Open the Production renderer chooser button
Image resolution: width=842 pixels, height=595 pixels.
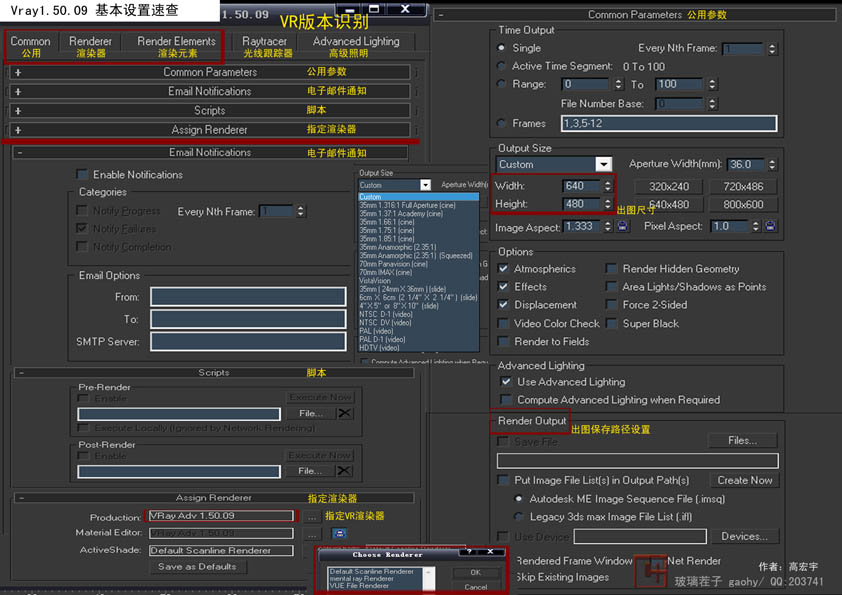(x=311, y=517)
